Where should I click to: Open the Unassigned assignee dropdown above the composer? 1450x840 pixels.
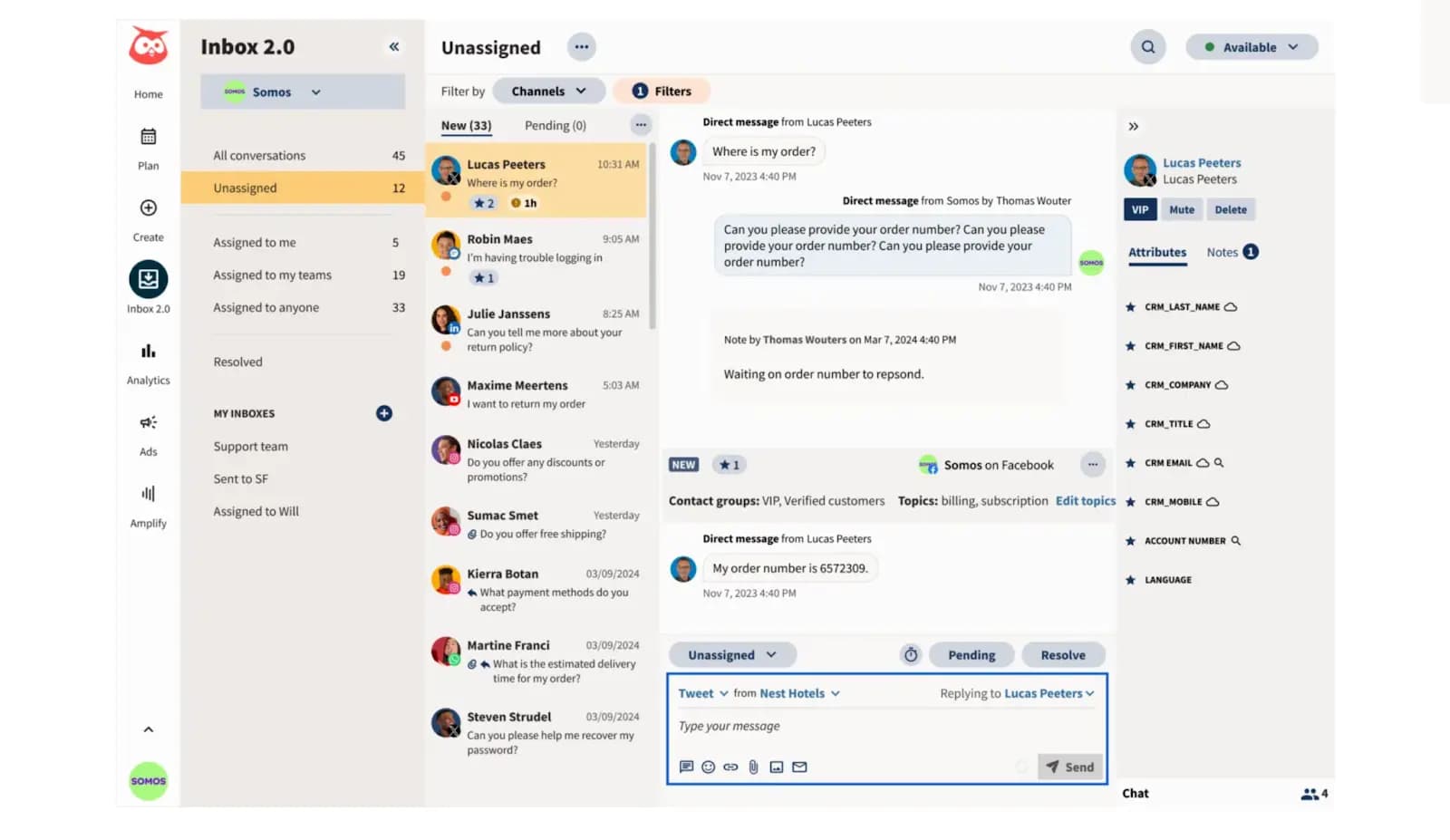[x=730, y=654]
